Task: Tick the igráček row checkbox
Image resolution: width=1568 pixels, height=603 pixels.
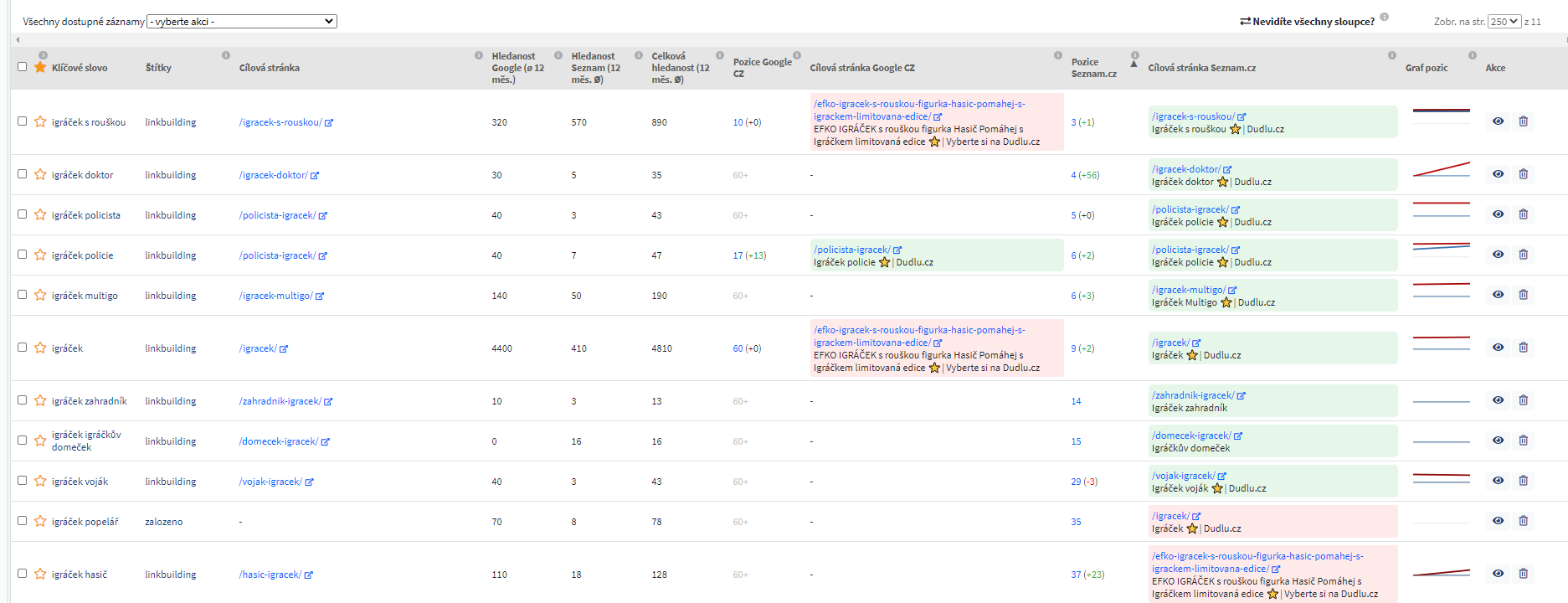Action: tap(22, 348)
